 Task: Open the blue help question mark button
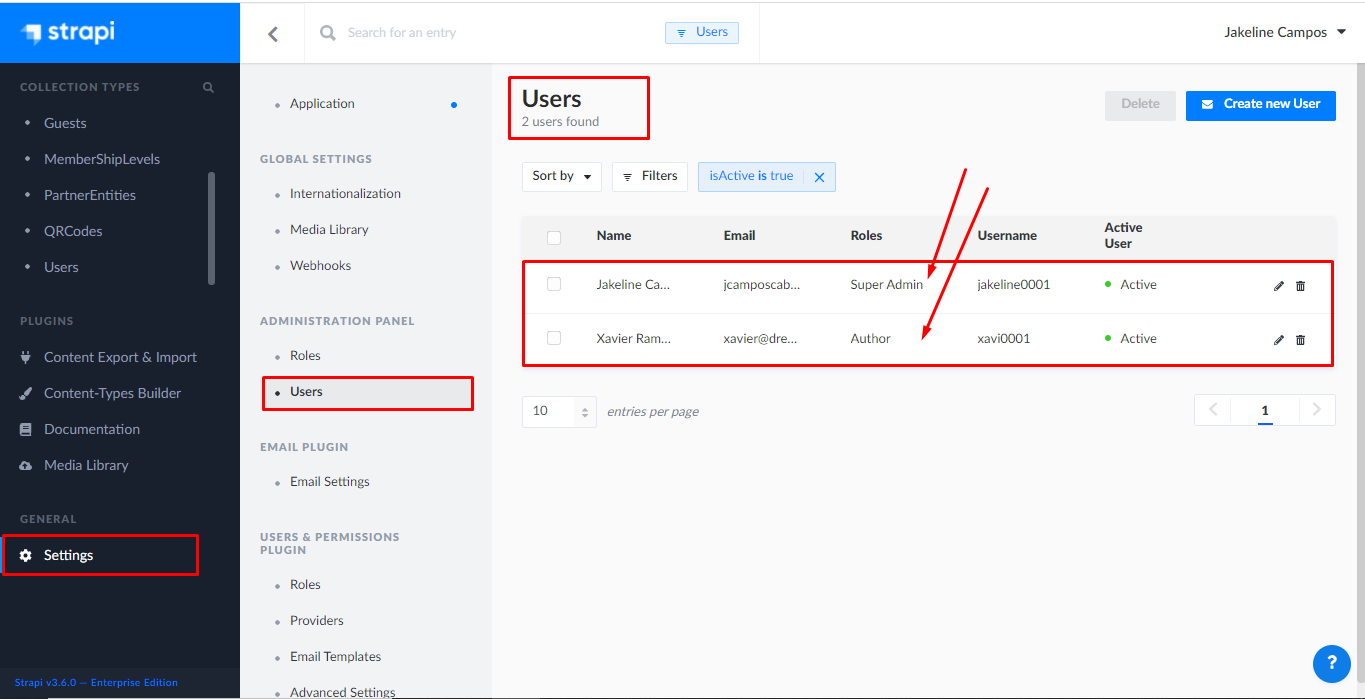1331,662
